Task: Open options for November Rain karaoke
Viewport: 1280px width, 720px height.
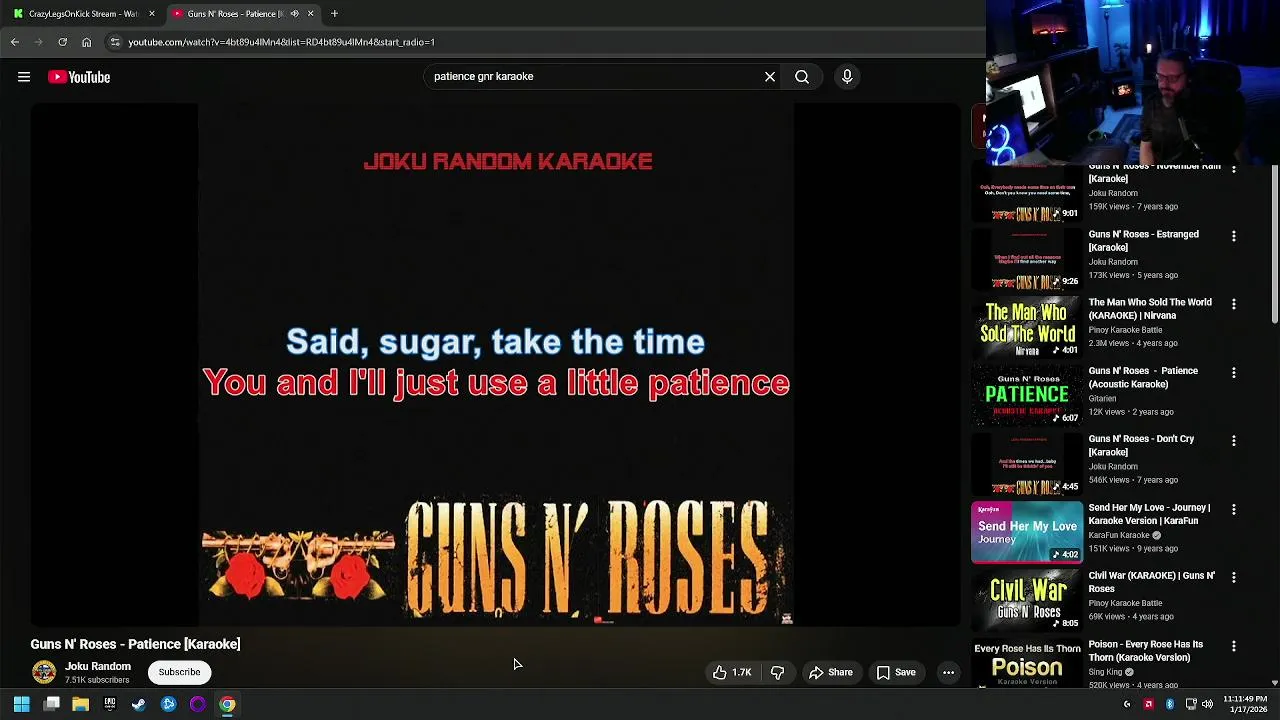Action: pos(1233,170)
